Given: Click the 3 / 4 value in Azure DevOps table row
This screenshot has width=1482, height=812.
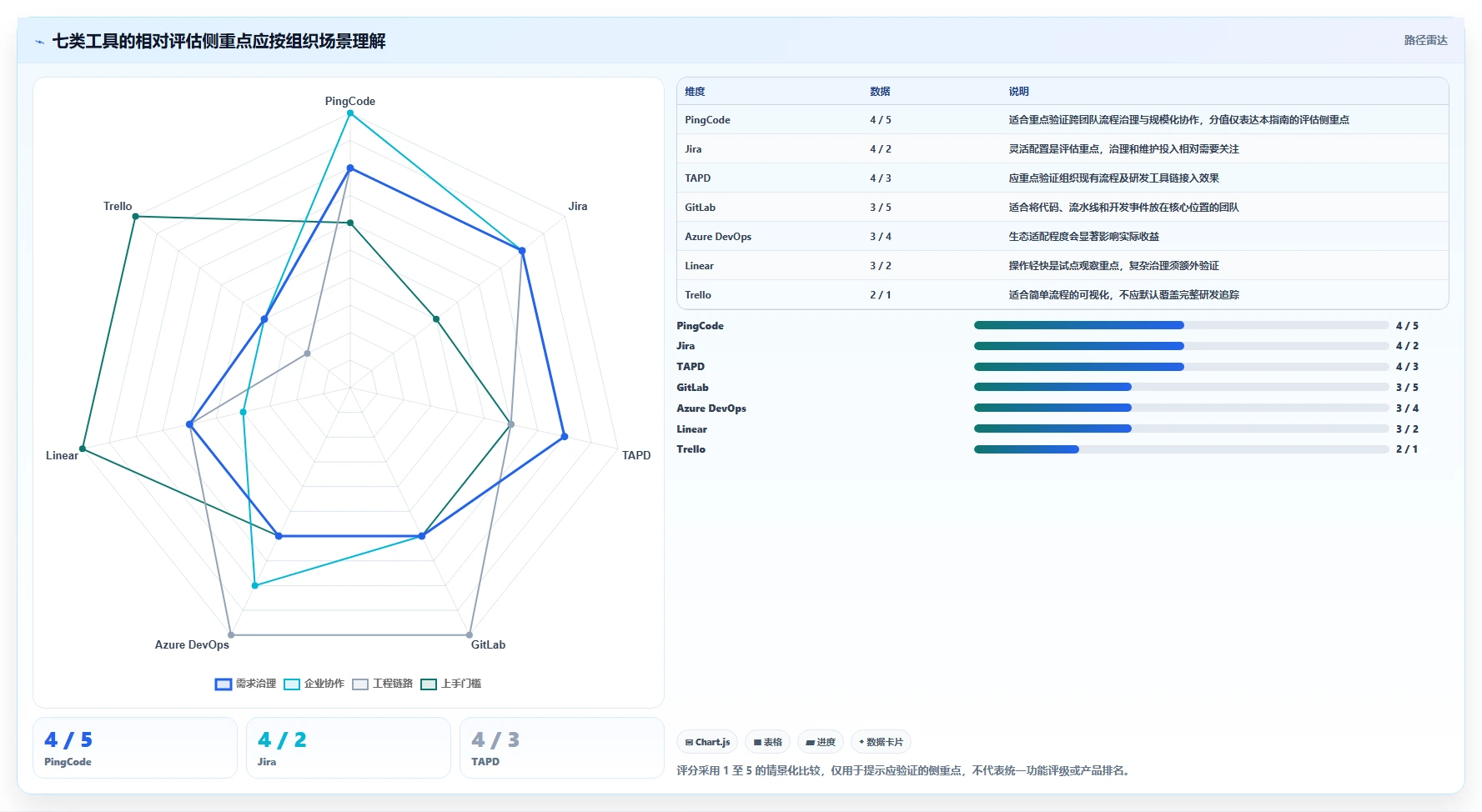Looking at the screenshot, I should (881, 237).
